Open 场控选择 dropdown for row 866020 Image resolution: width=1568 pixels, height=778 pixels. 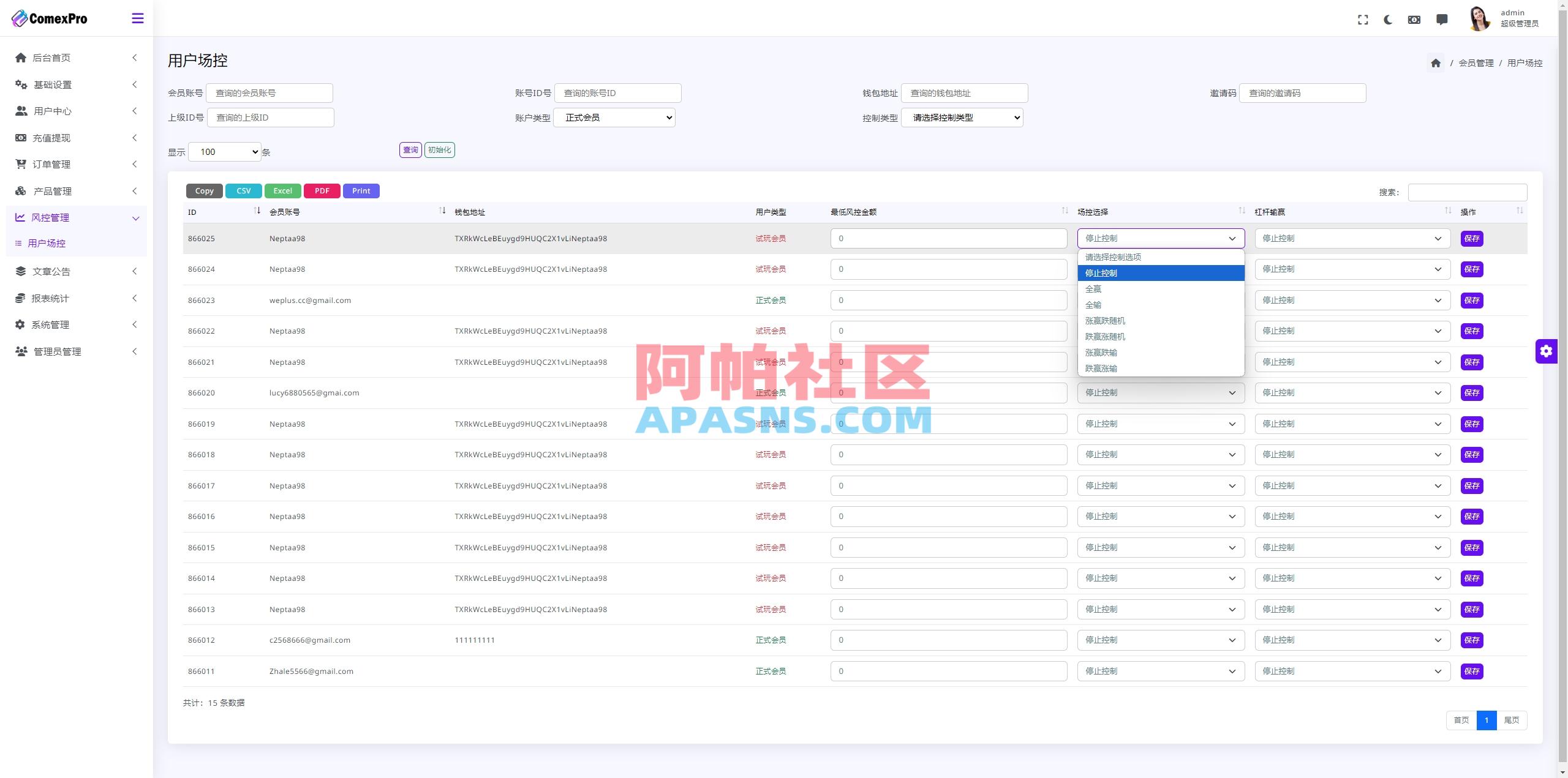[x=1161, y=393]
